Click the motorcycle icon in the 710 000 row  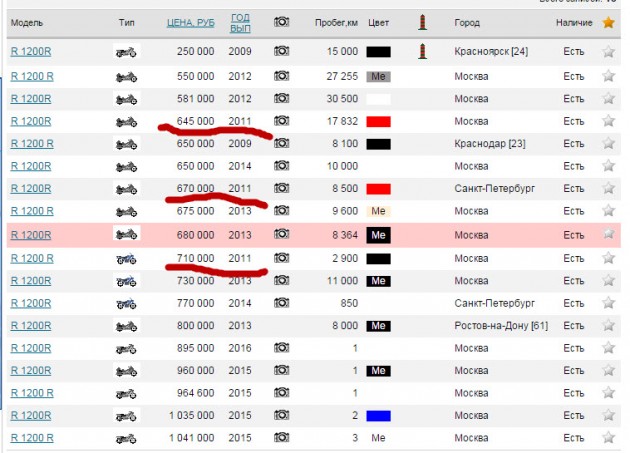[126, 258]
